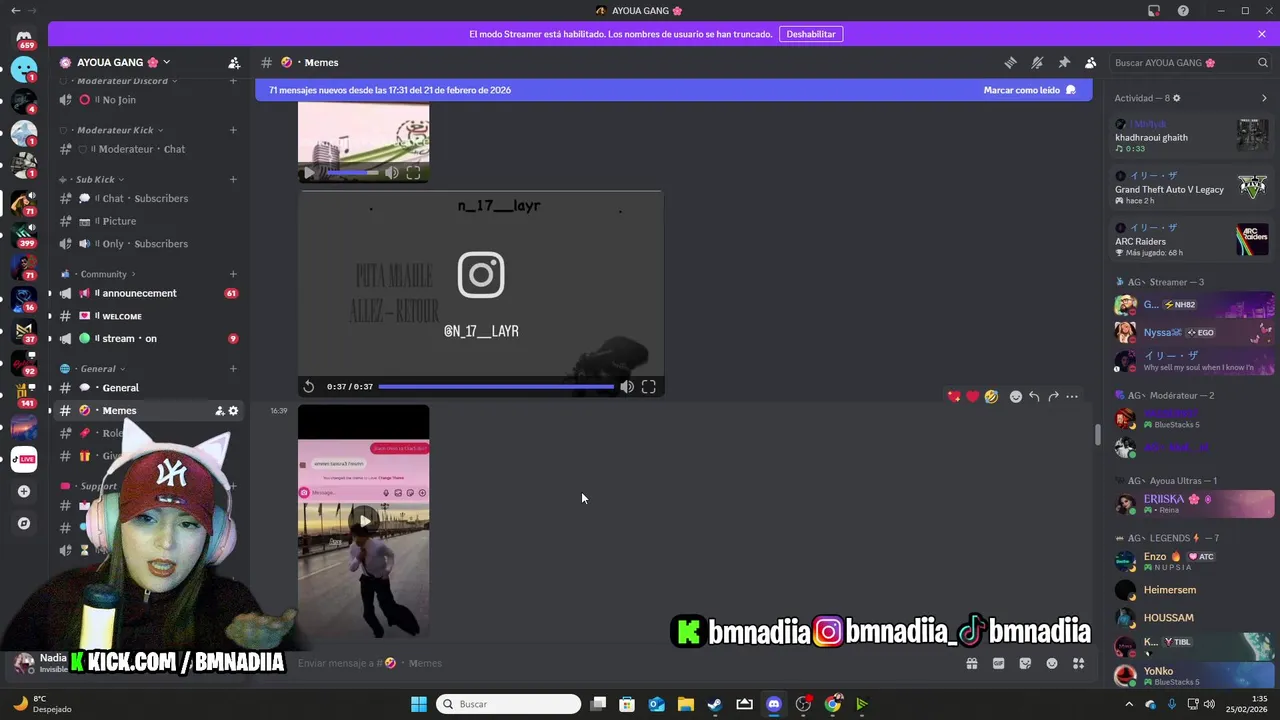The height and width of the screenshot is (720, 1280).
Task: React with rolling laughing emoji
Action: pyautogui.click(x=991, y=396)
